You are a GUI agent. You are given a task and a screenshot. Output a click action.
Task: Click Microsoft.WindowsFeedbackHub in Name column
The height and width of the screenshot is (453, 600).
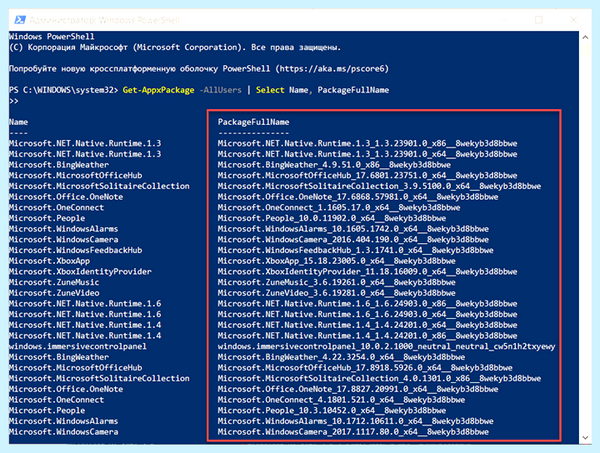(x=76, y=251)
